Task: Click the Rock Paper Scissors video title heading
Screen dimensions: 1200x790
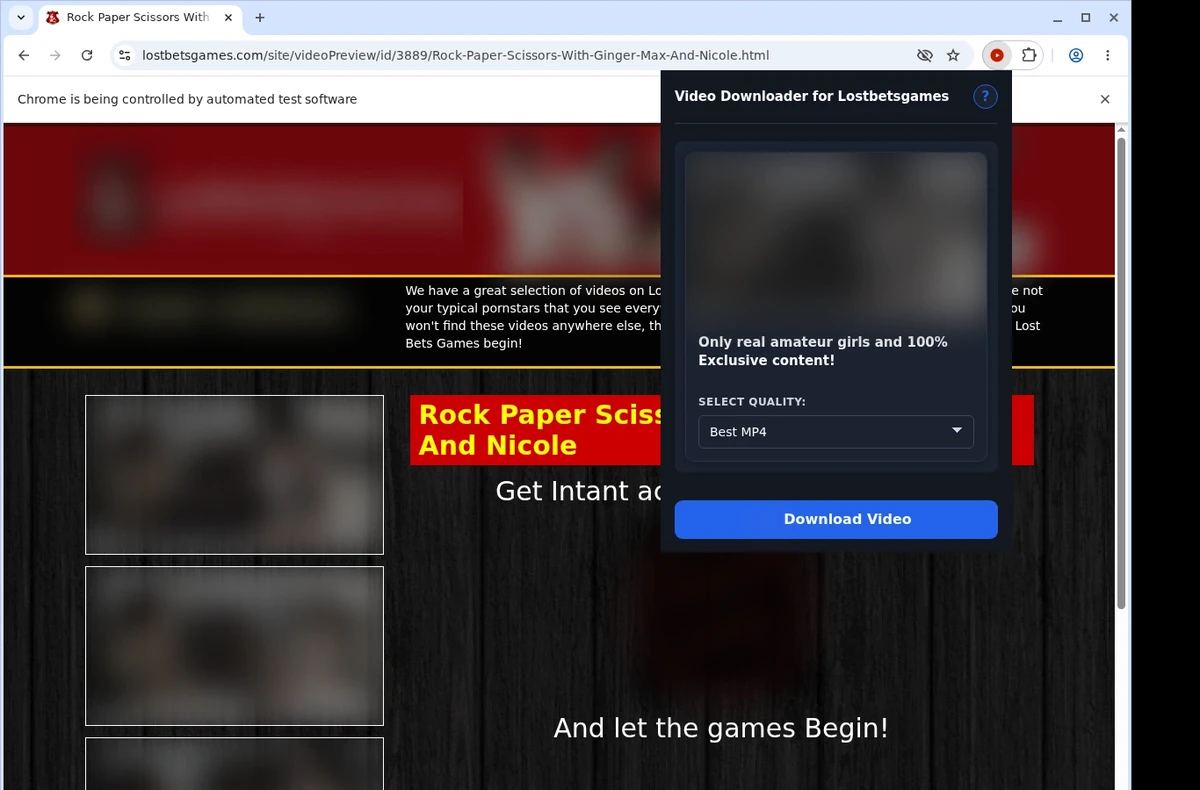Action: click(540, 430)
